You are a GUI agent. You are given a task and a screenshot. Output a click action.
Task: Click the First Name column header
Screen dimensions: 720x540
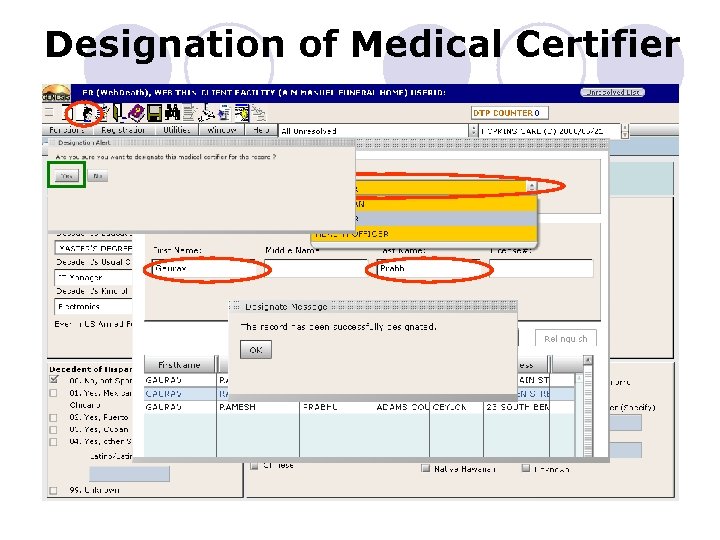pos(180,365)
